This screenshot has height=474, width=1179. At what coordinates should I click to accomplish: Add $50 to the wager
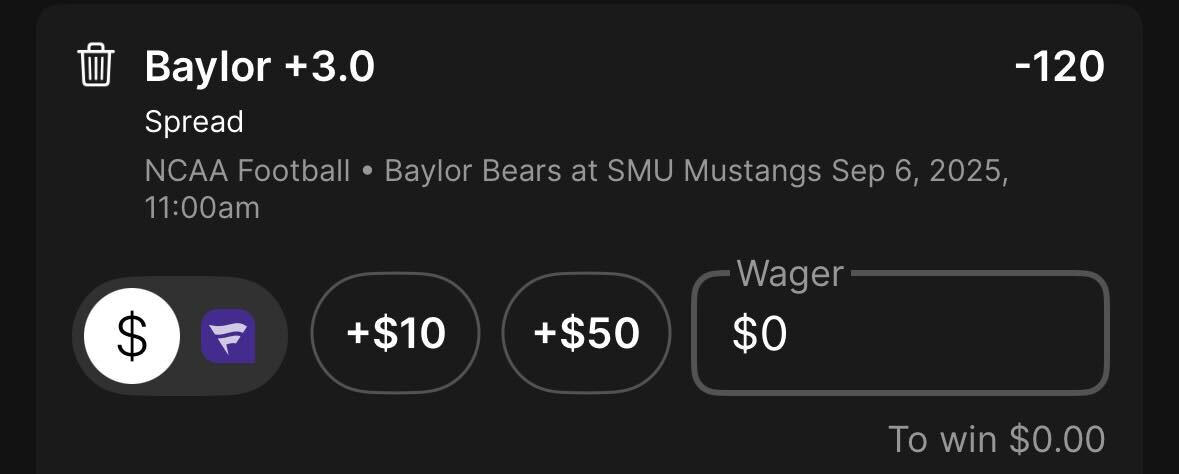[586, 333]
